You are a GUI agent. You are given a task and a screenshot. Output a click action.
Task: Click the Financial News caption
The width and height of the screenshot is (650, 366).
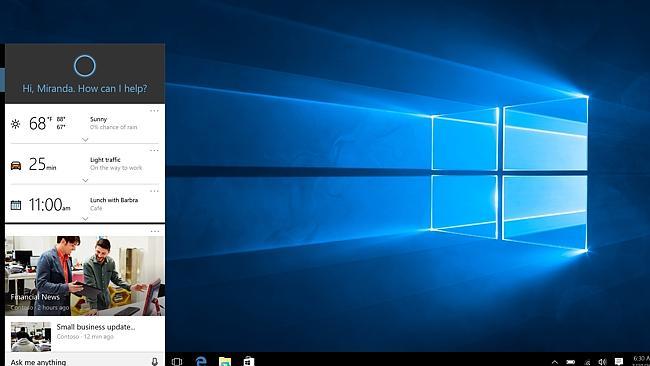(x=35, y=297)
